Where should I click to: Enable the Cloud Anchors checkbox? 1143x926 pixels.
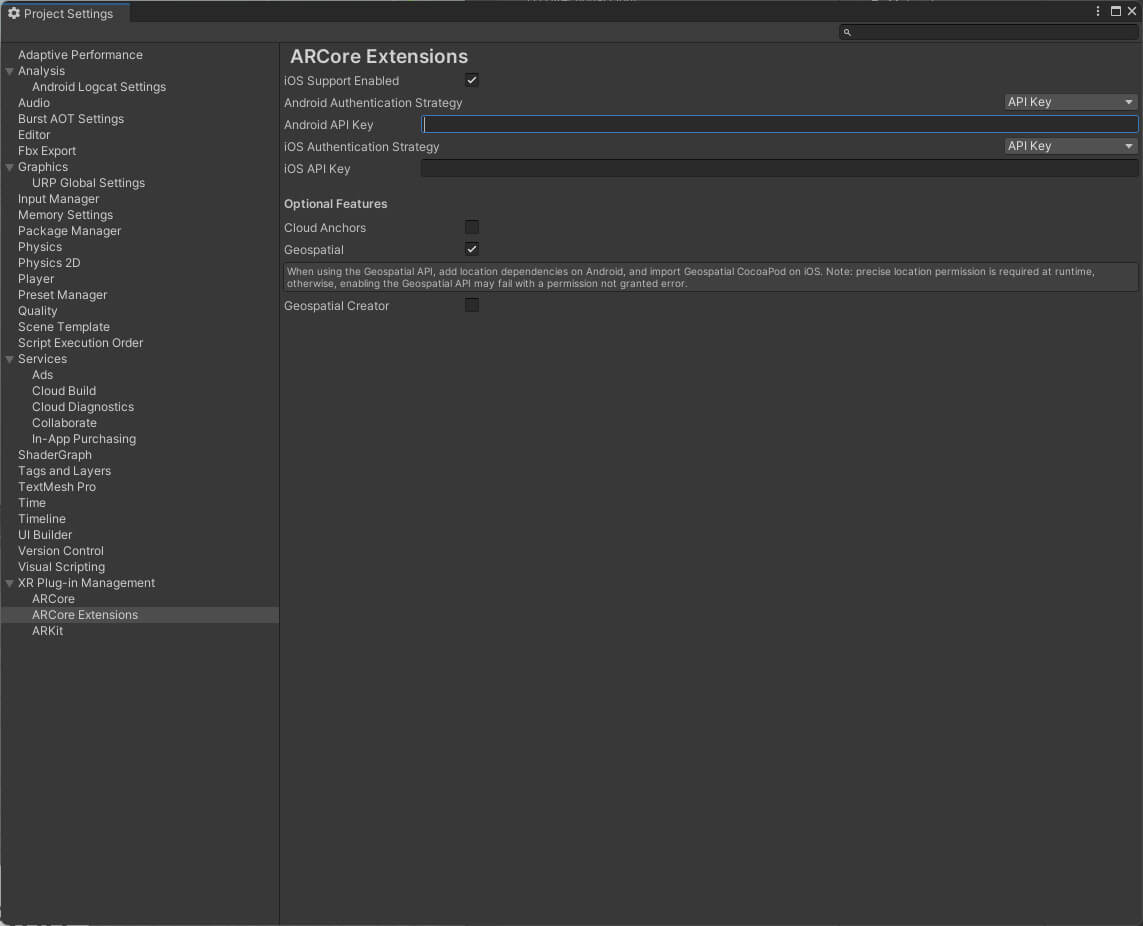click(x=472, y=227)
